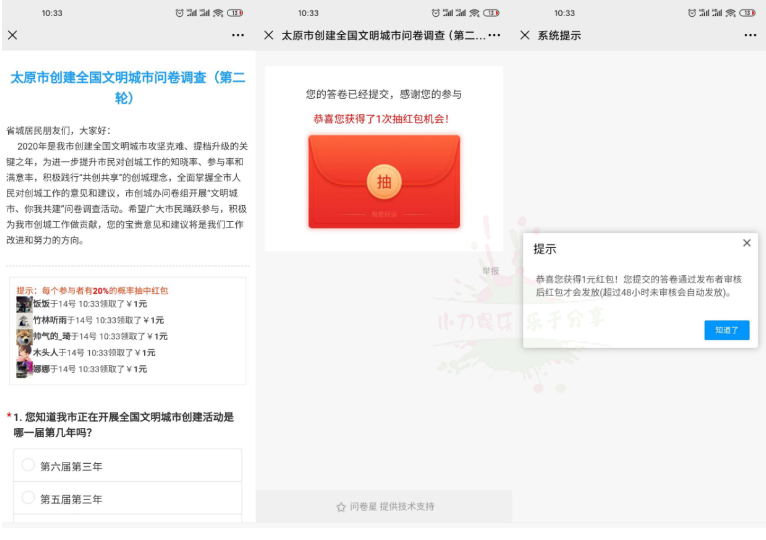The height and width of the screenshot is (540, 766).
Task: Click the 提示 dialog heading
Action: [545, 249]
